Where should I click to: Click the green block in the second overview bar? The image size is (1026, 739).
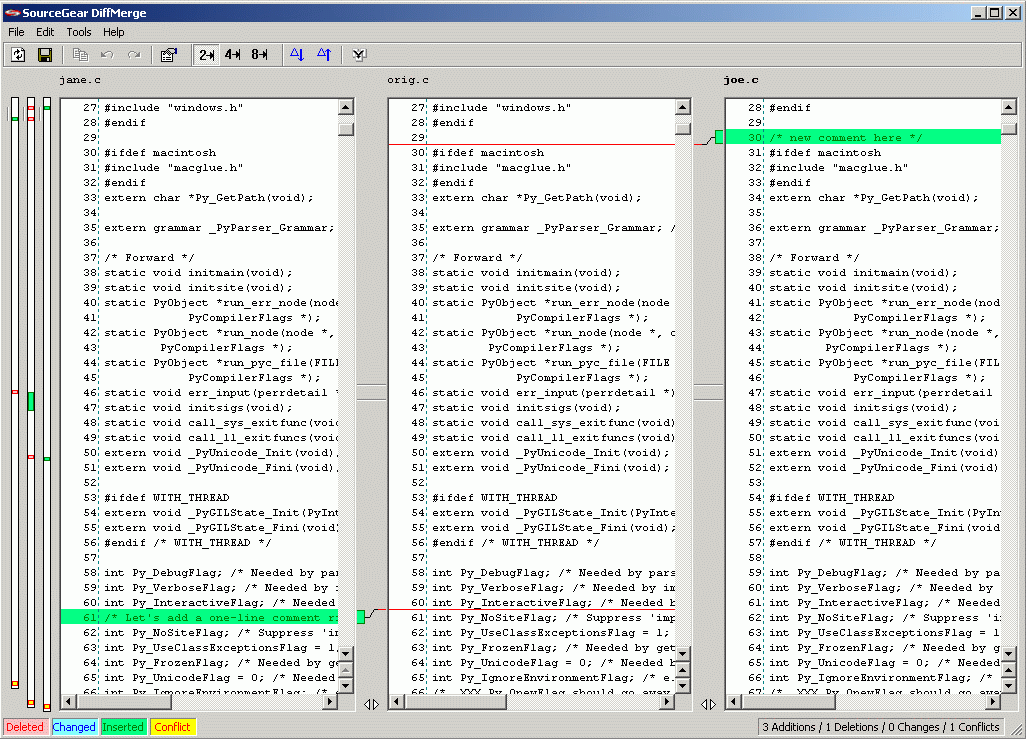pyautogui.click(x=31, y=401)
